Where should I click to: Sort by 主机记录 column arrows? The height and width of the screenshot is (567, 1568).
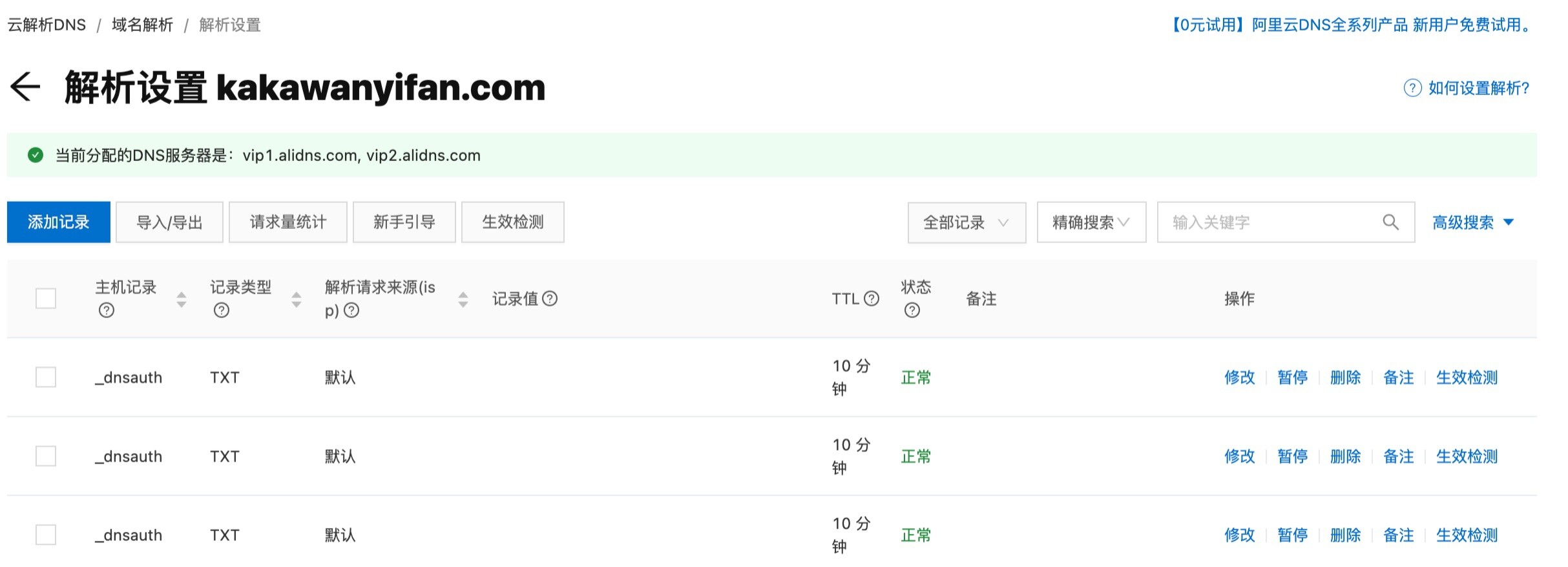click(x=182, y=299)
